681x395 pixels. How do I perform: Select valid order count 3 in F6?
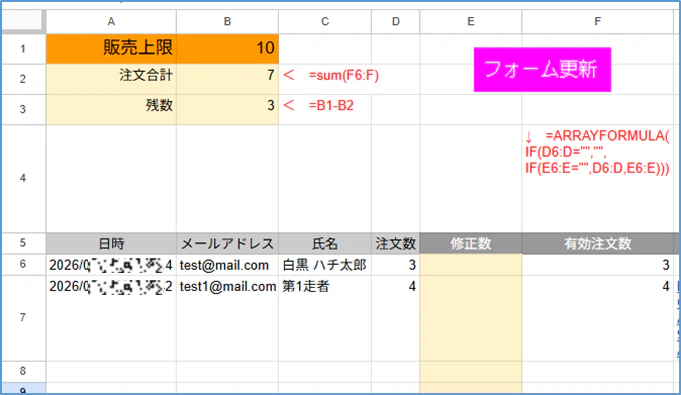point(598,265)
